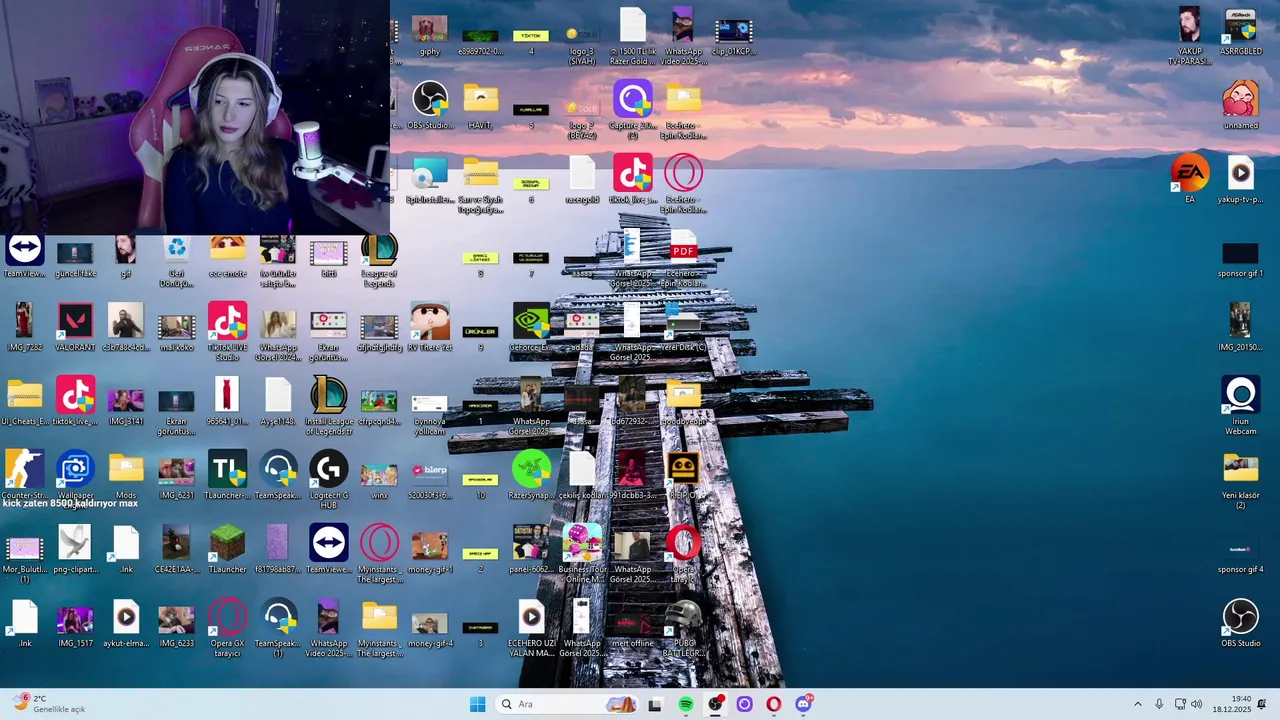Select the Wallpaper Engine shortcut icon
1280x720 pixels.
click(75, 475)
